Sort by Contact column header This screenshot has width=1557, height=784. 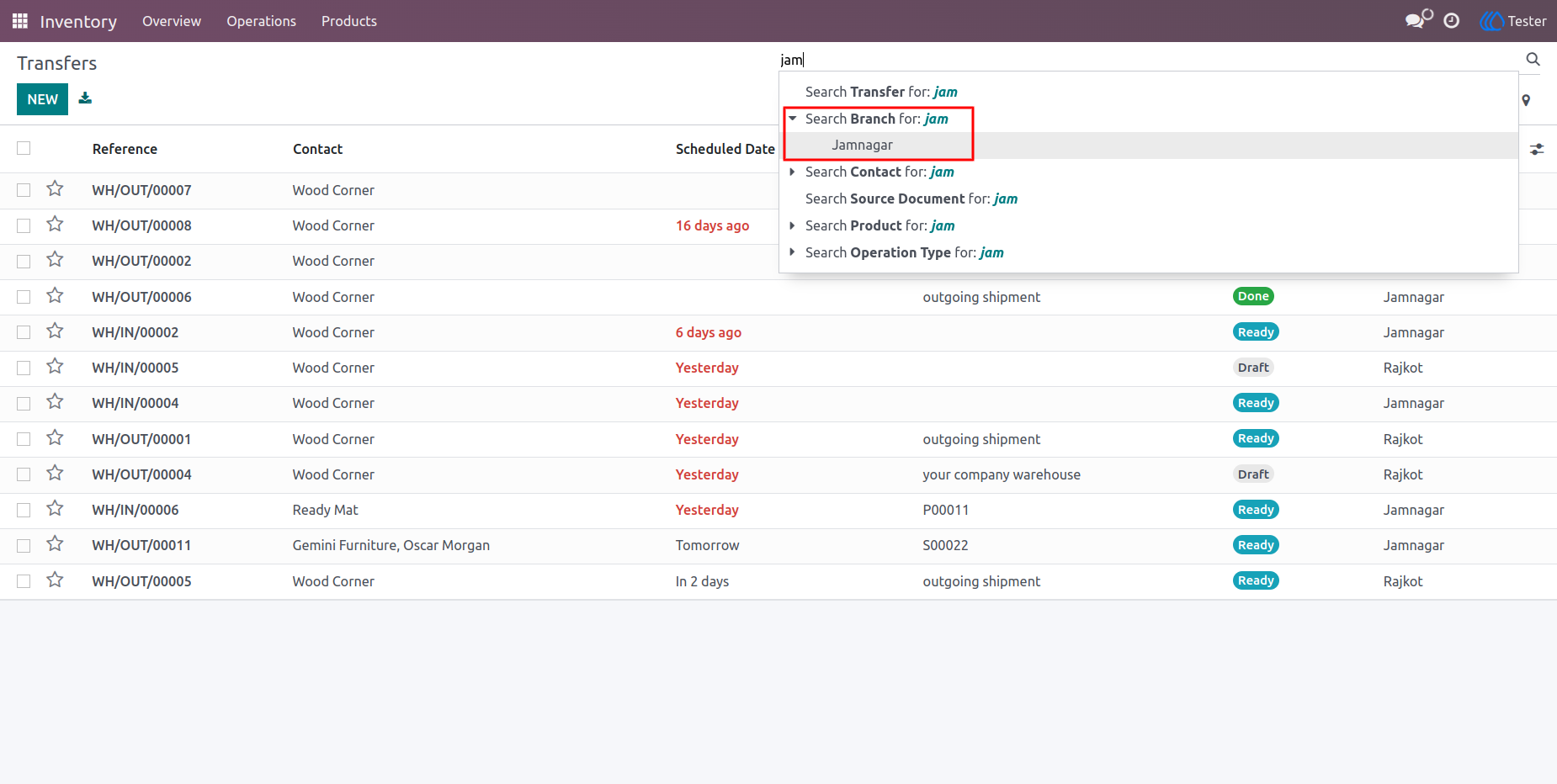[317, 149]
